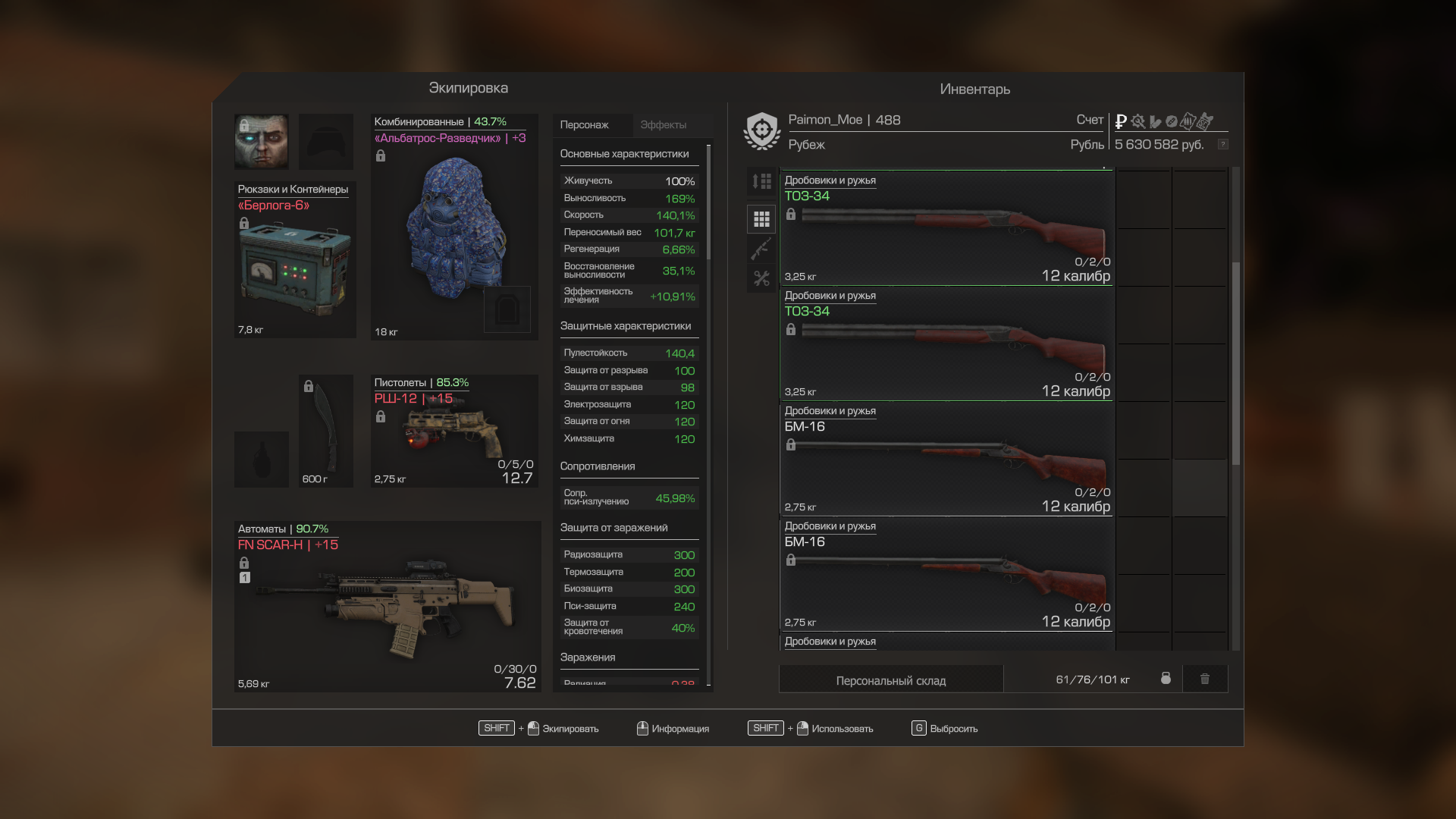The width and height of the screenshot is (1456, 819).
Task: Click the Сопр. пси-излучению 45,98% row
Action: coord(629,497)
